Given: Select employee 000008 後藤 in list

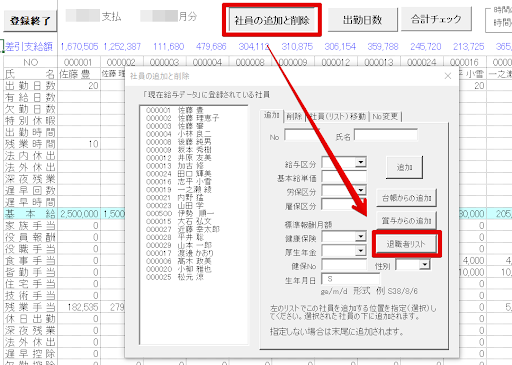Looking at the screenshot, I should 178,142.
